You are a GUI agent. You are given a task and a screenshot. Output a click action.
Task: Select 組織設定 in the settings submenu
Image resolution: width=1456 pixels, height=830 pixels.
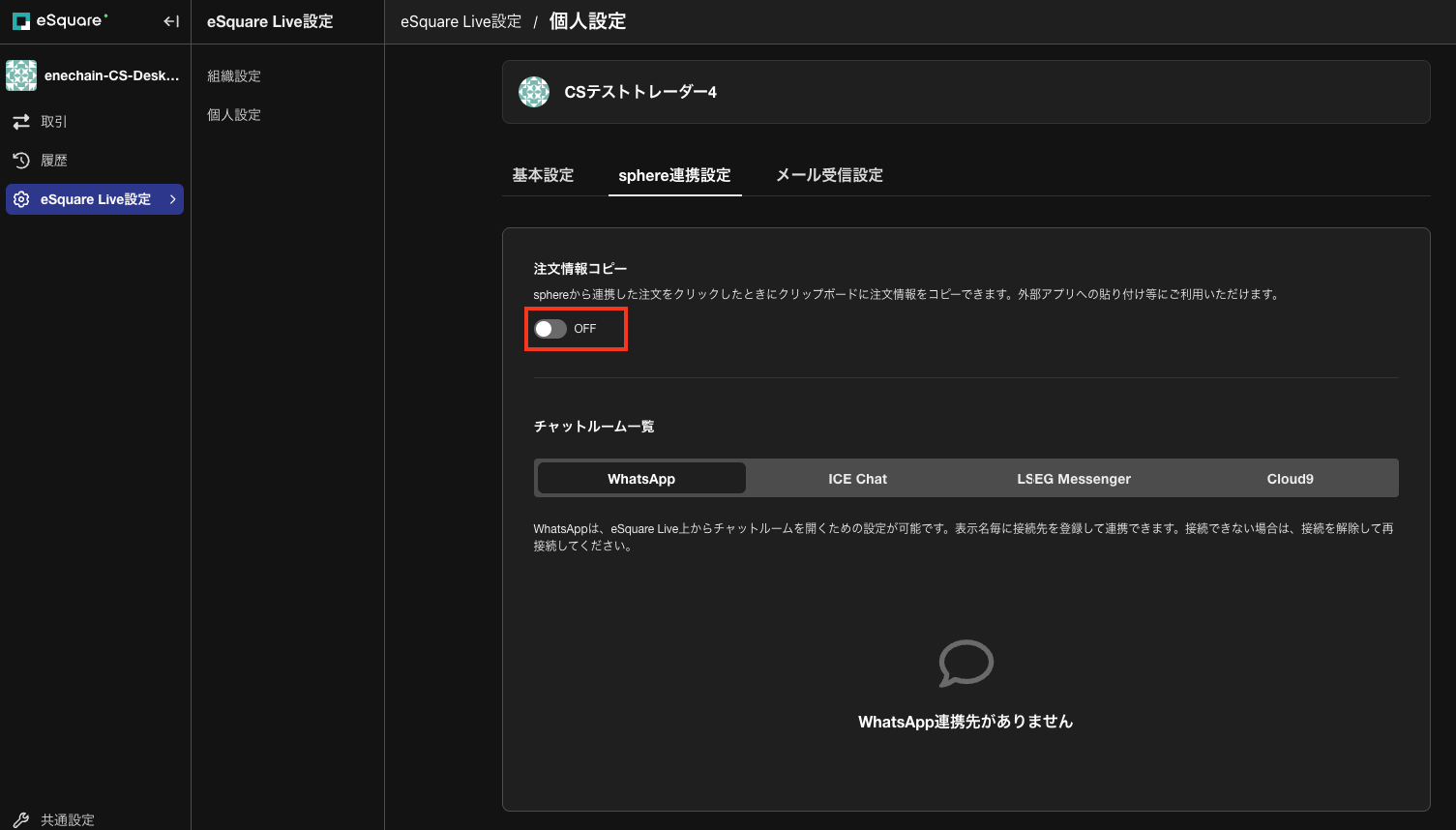[x=234, y=76]
